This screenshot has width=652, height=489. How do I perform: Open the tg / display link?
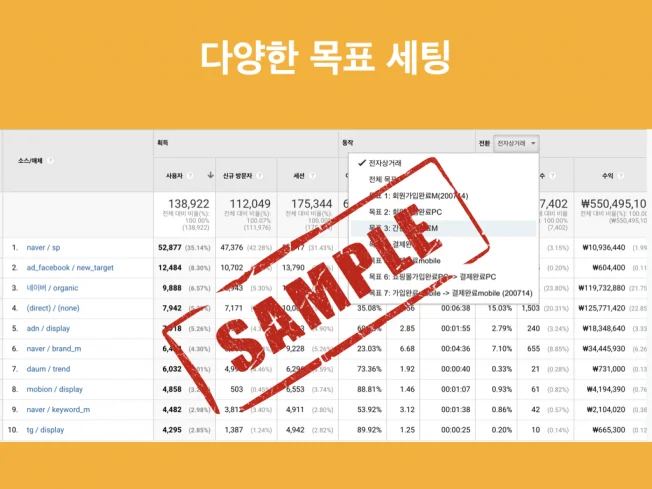click(45, 430)
